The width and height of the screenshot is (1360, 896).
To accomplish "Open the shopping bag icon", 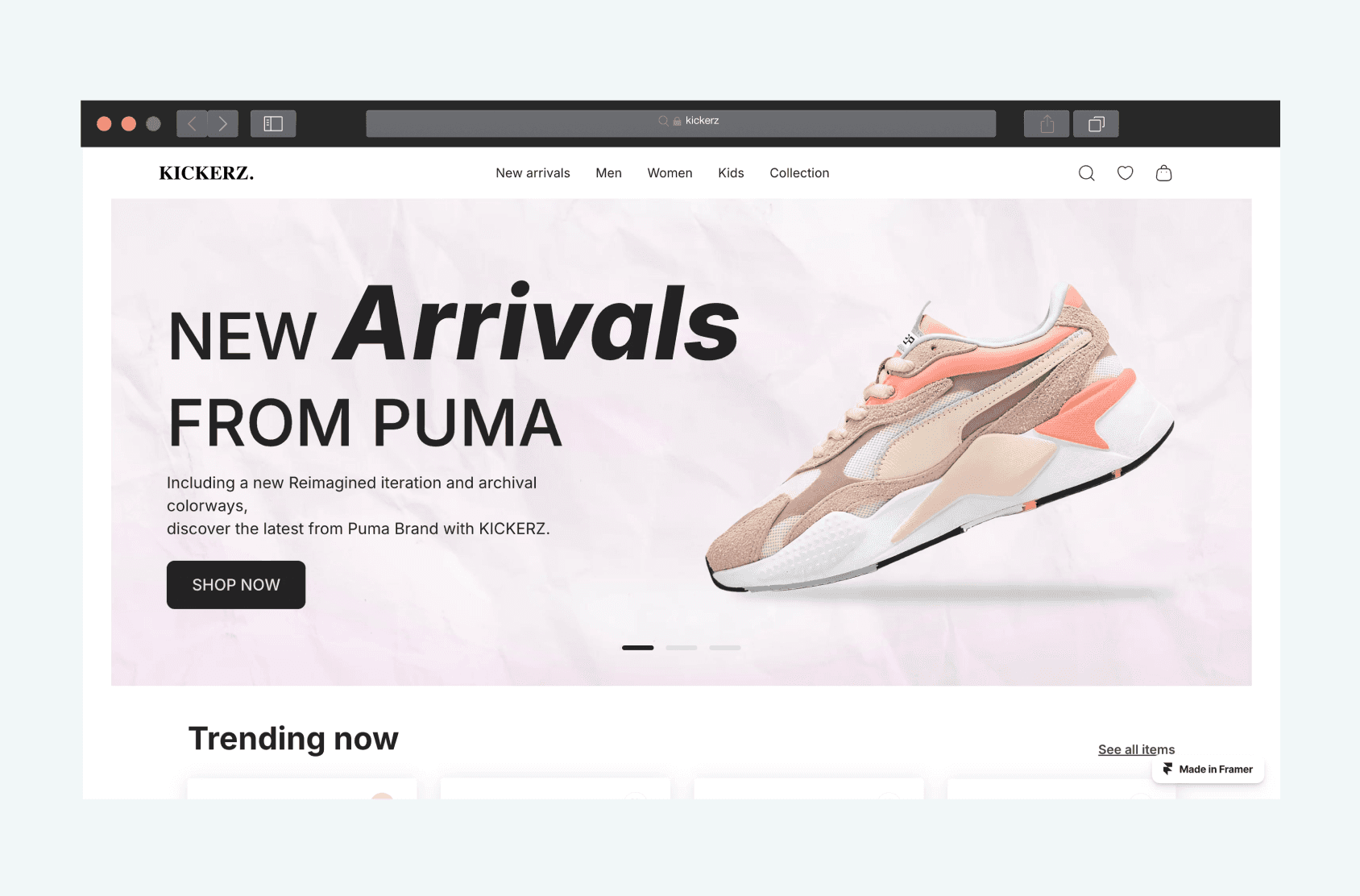I will 1163,172.
